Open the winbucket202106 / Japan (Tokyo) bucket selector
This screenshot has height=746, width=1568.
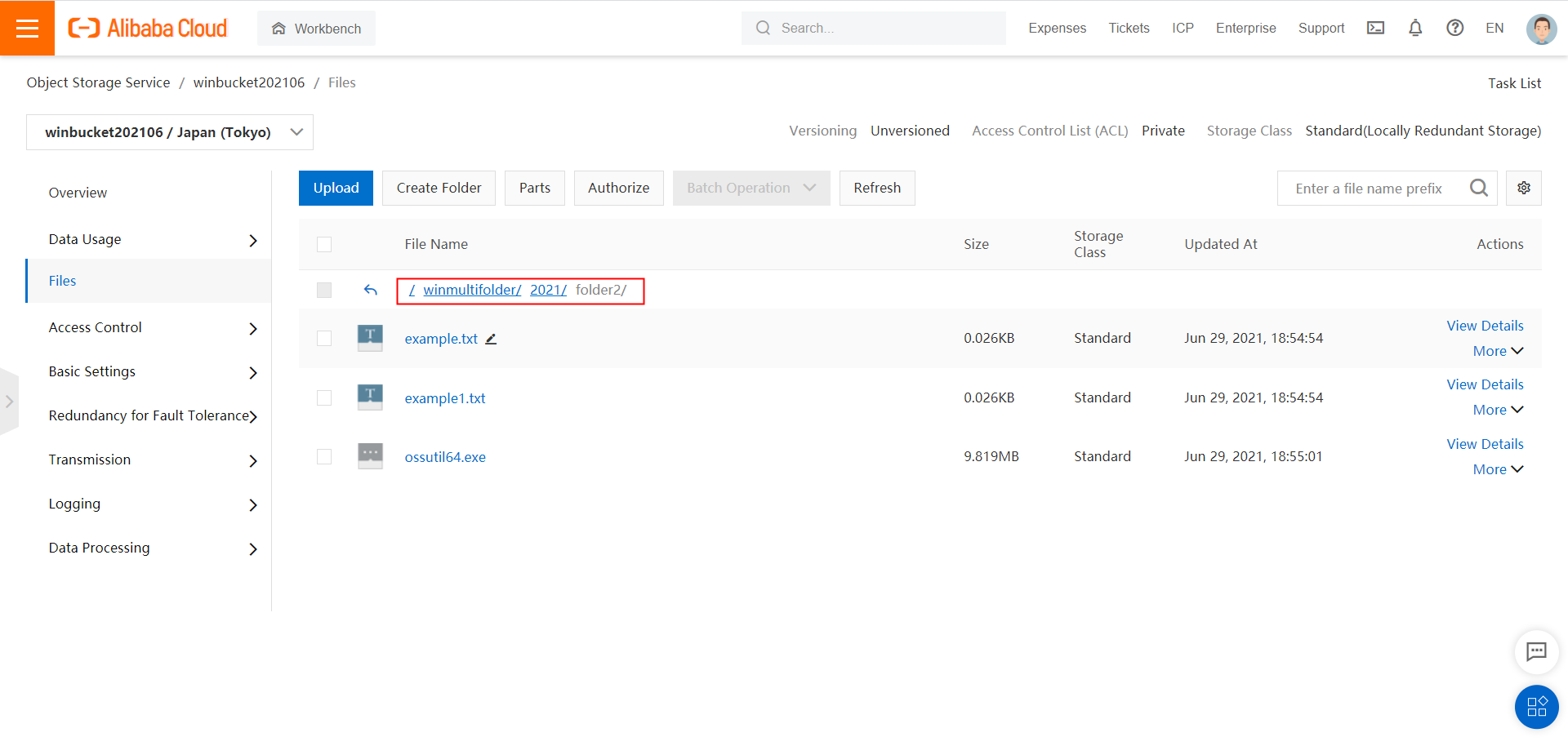coord(170,132)
